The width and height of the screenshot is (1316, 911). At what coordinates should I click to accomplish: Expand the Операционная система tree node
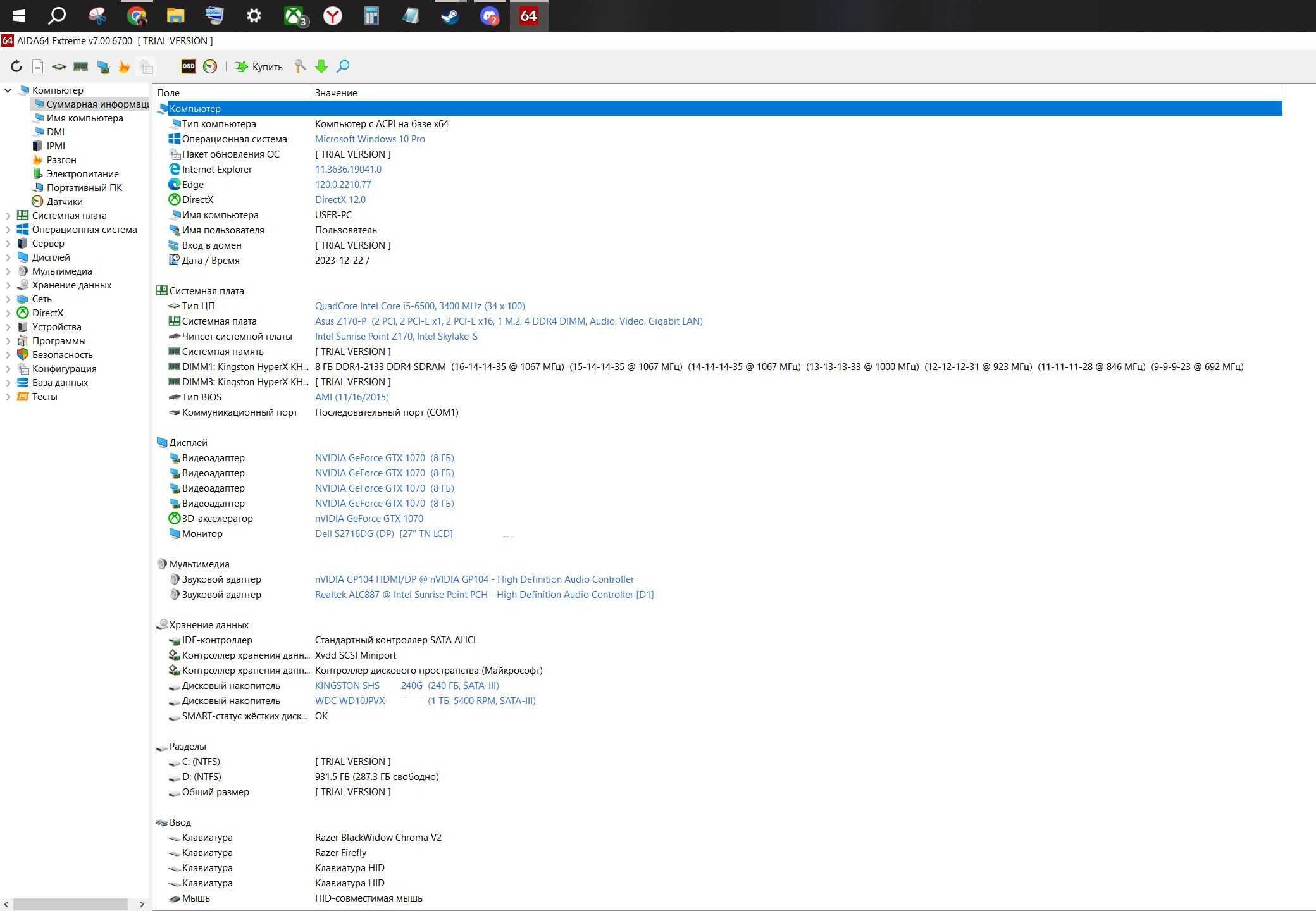[8, 230]
